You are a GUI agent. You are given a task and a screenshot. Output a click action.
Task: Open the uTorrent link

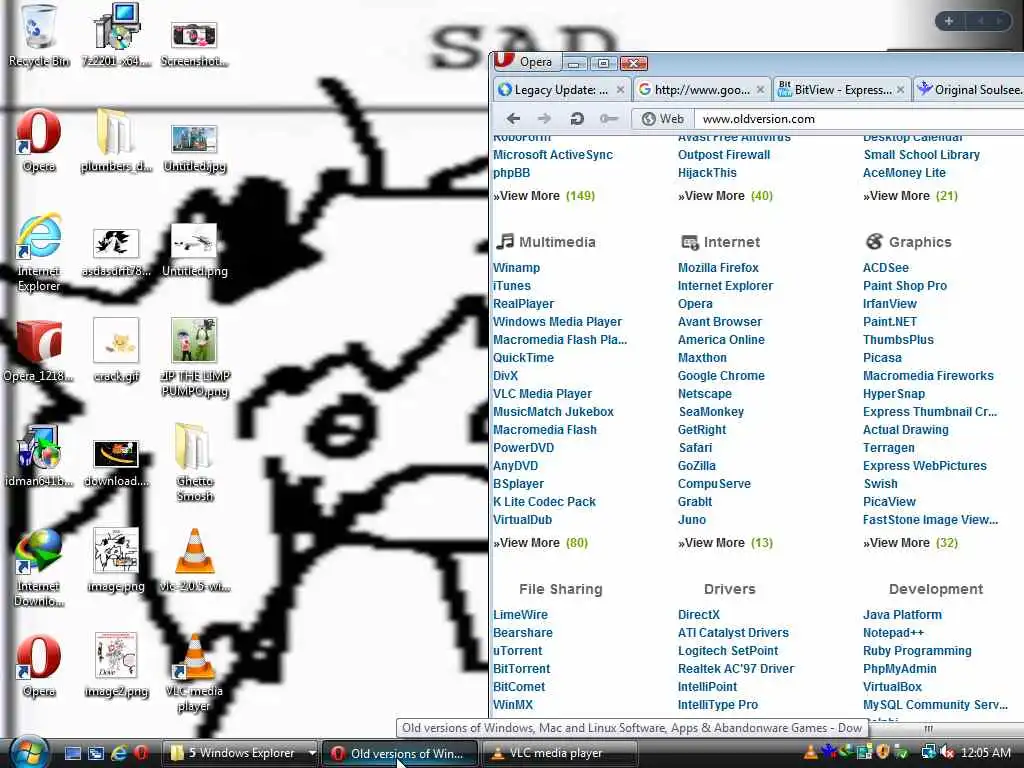(518, 651)
